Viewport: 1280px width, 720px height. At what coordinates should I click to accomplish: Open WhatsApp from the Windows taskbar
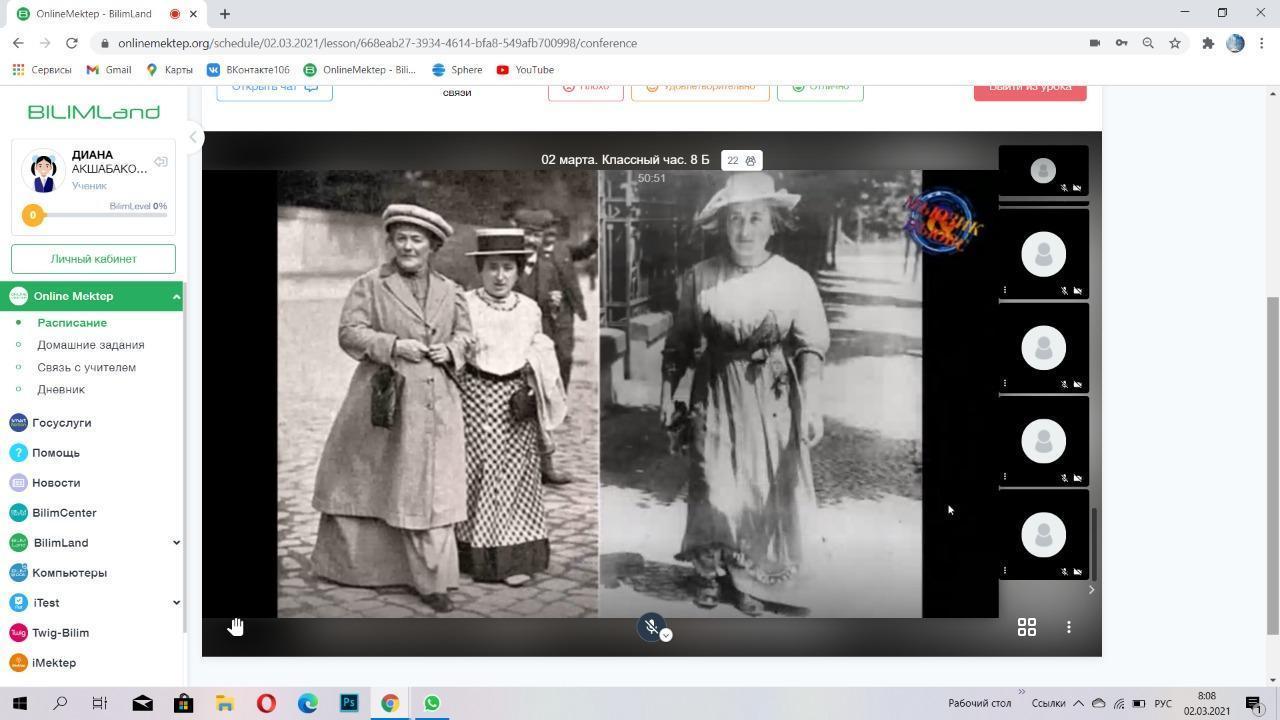point(432,703)
